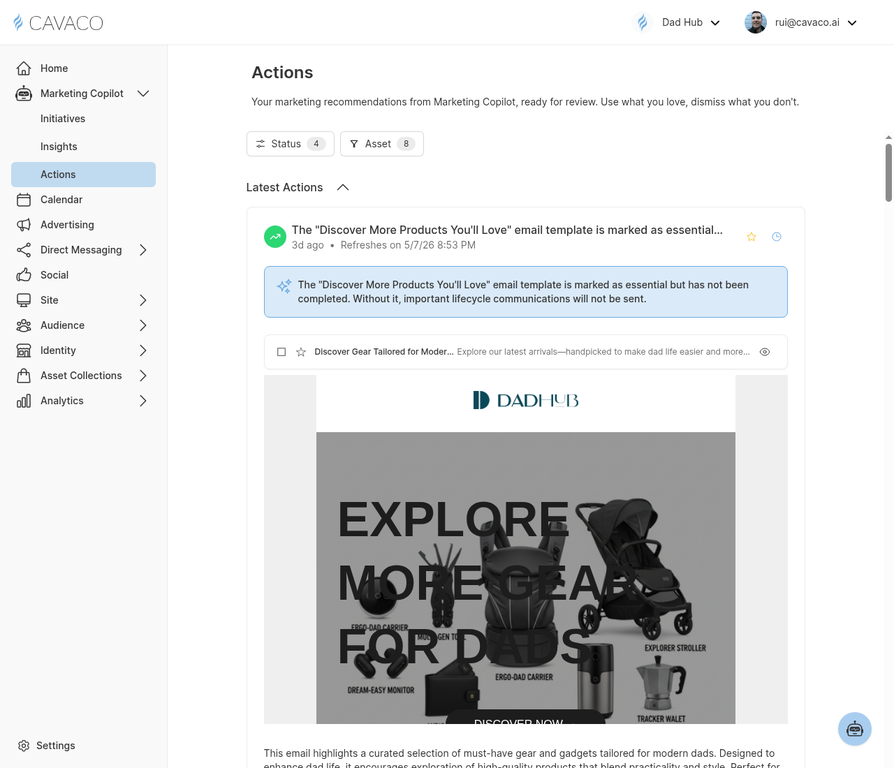Select Actions in the sidebar

point(83,174)
